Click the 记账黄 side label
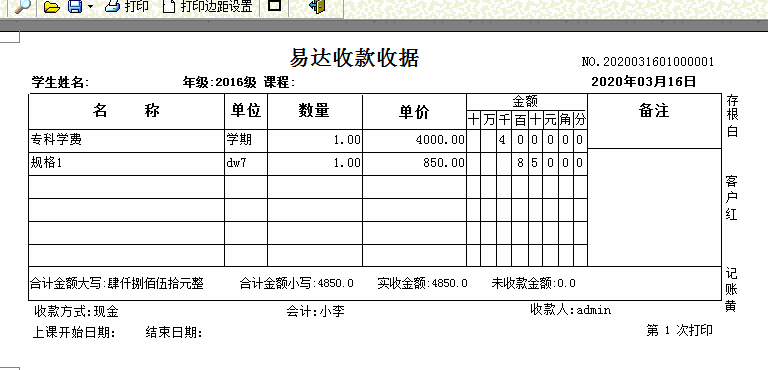Viewport: 768px width, 370px height. 731,290
